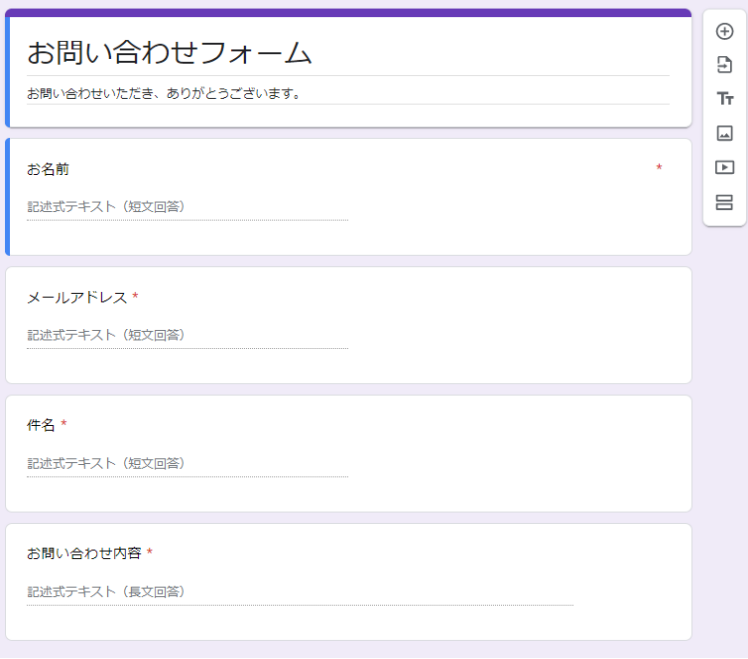
Task: Click the long answer field under お問い合わせ内容
Action: (300, 592)
